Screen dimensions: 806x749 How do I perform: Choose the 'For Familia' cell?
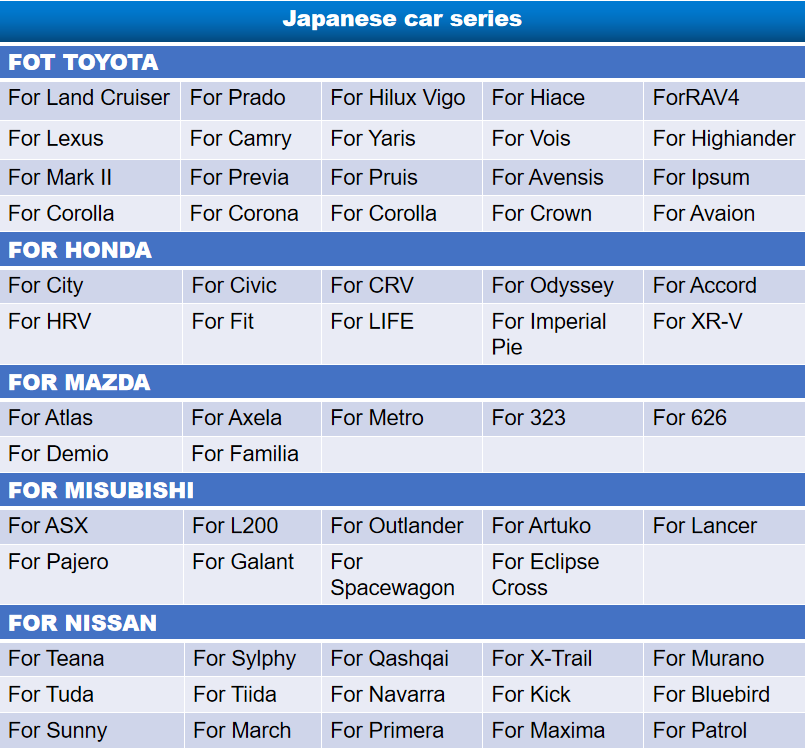245,454
